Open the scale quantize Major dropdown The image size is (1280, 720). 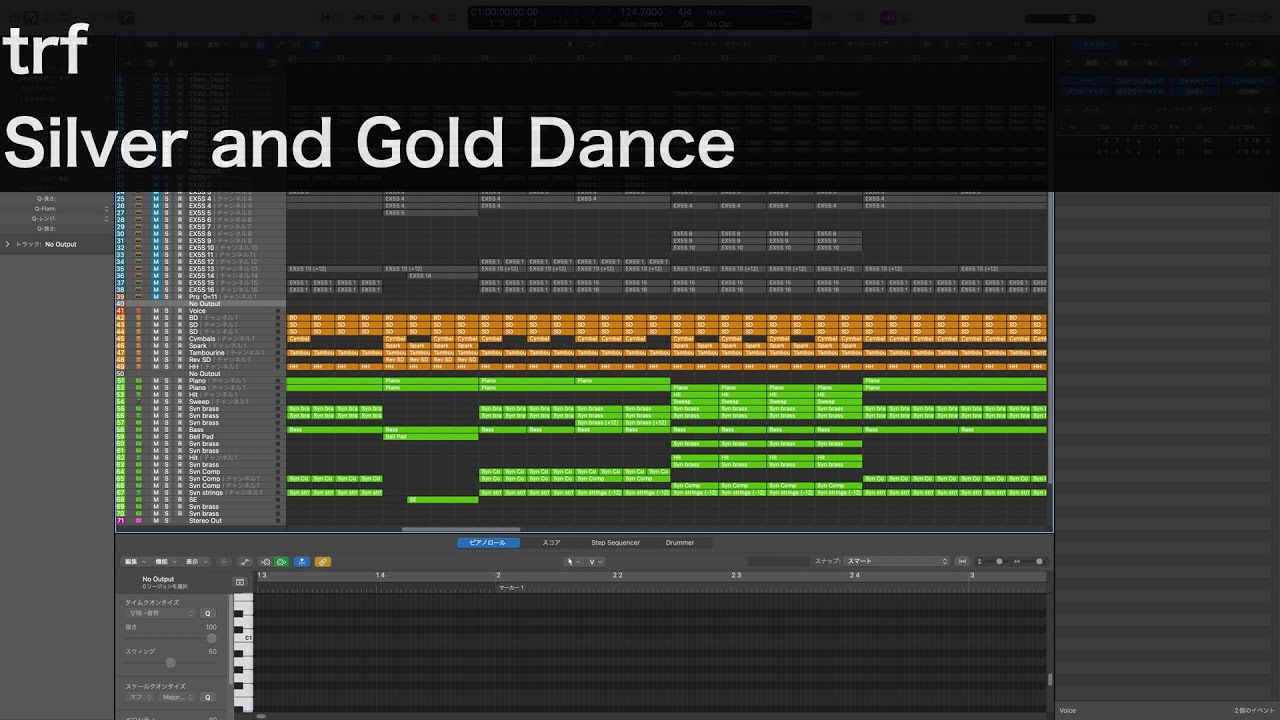click(x=179, y=697)
